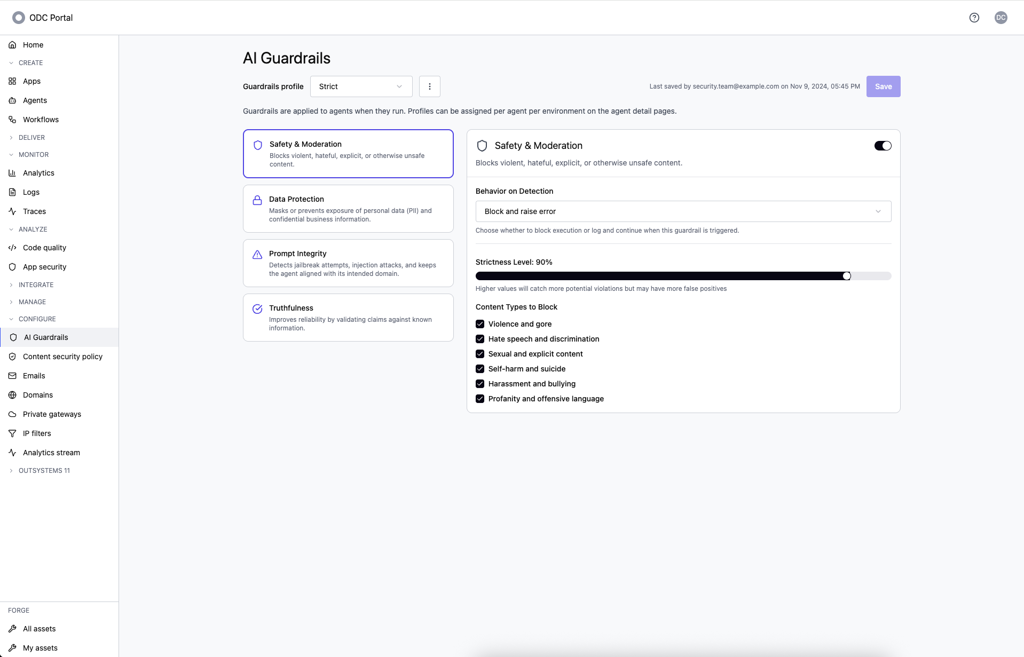Open the Guardrails profile Strict dropdown

pyautogui.click(x=361, y=86)
